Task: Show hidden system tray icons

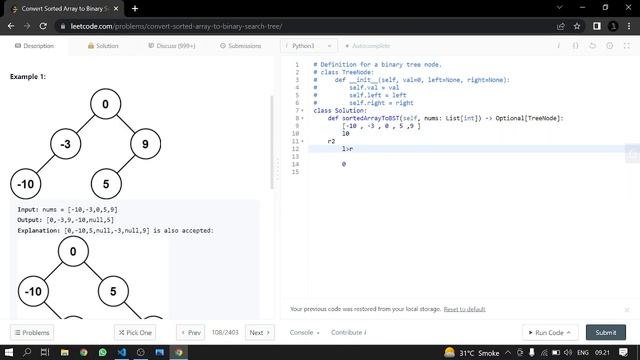Action: 508,352
